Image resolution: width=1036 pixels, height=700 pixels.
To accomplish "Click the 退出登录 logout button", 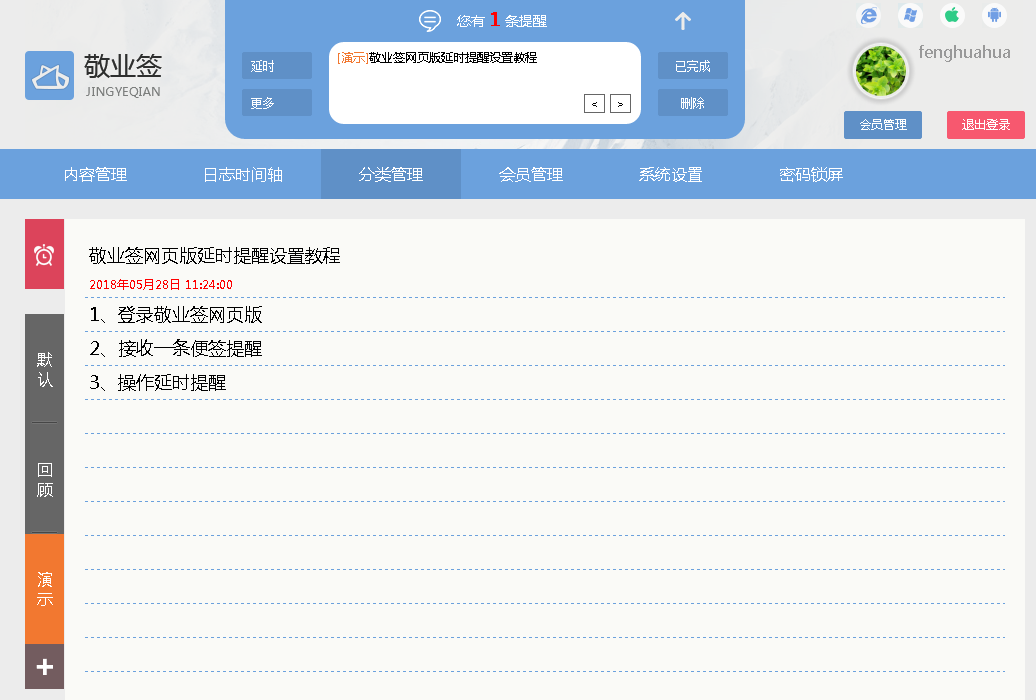I will click(986, 125).
